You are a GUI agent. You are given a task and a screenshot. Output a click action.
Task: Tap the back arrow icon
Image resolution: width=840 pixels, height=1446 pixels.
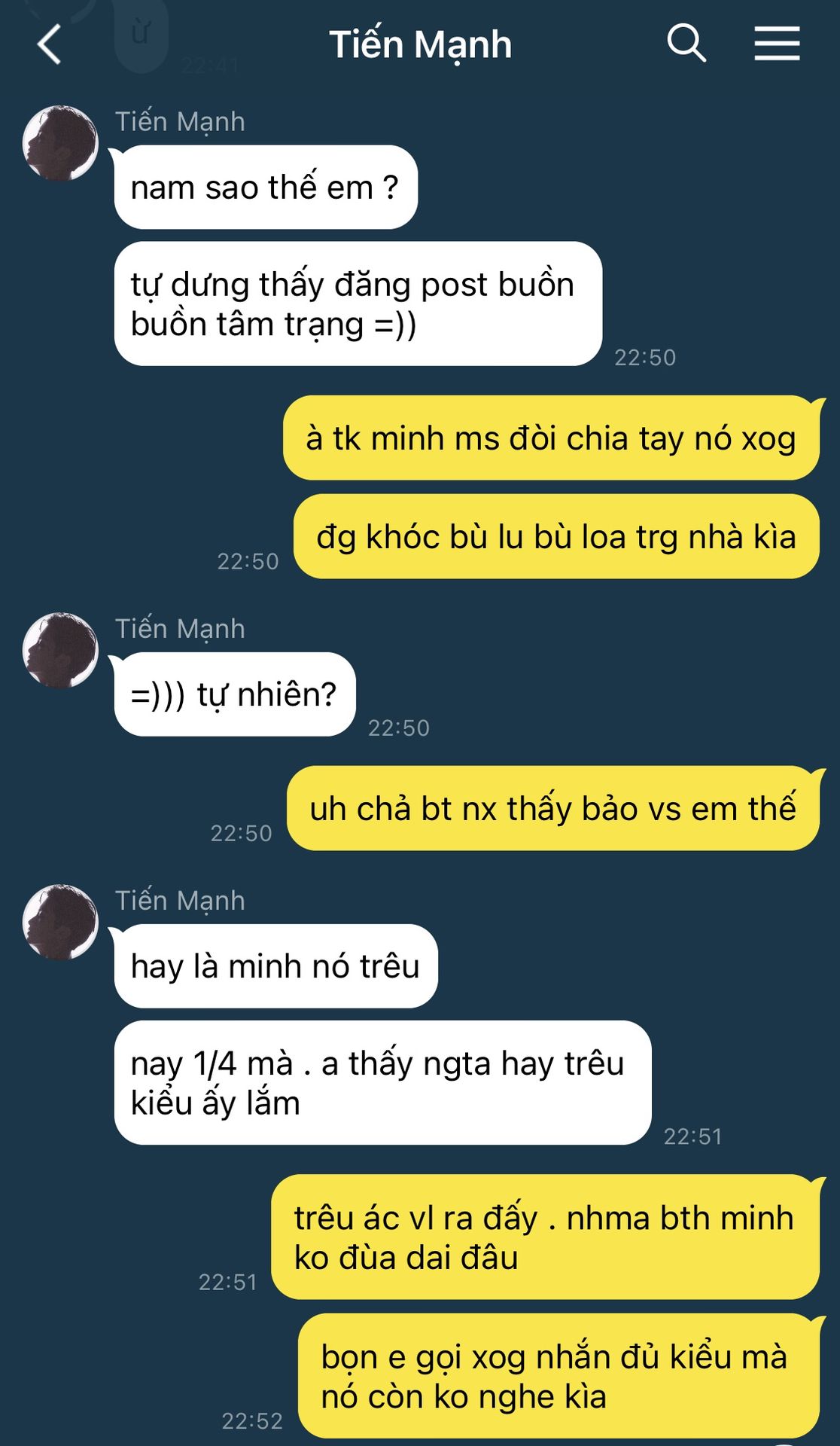point(49,44)
